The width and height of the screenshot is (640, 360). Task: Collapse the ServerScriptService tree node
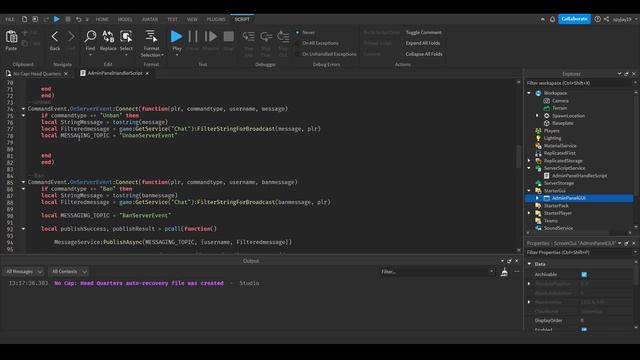coord(529,168)
